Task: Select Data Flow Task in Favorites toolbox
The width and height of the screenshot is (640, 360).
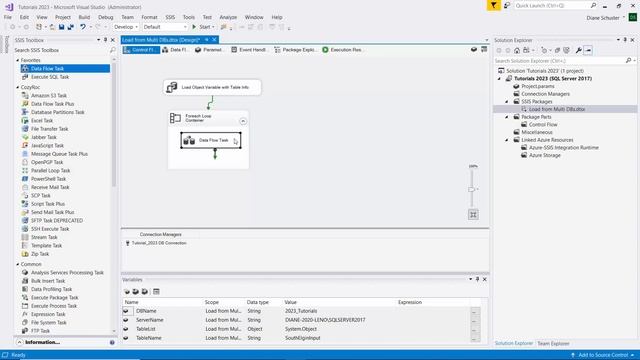Action: pos(65,69)
